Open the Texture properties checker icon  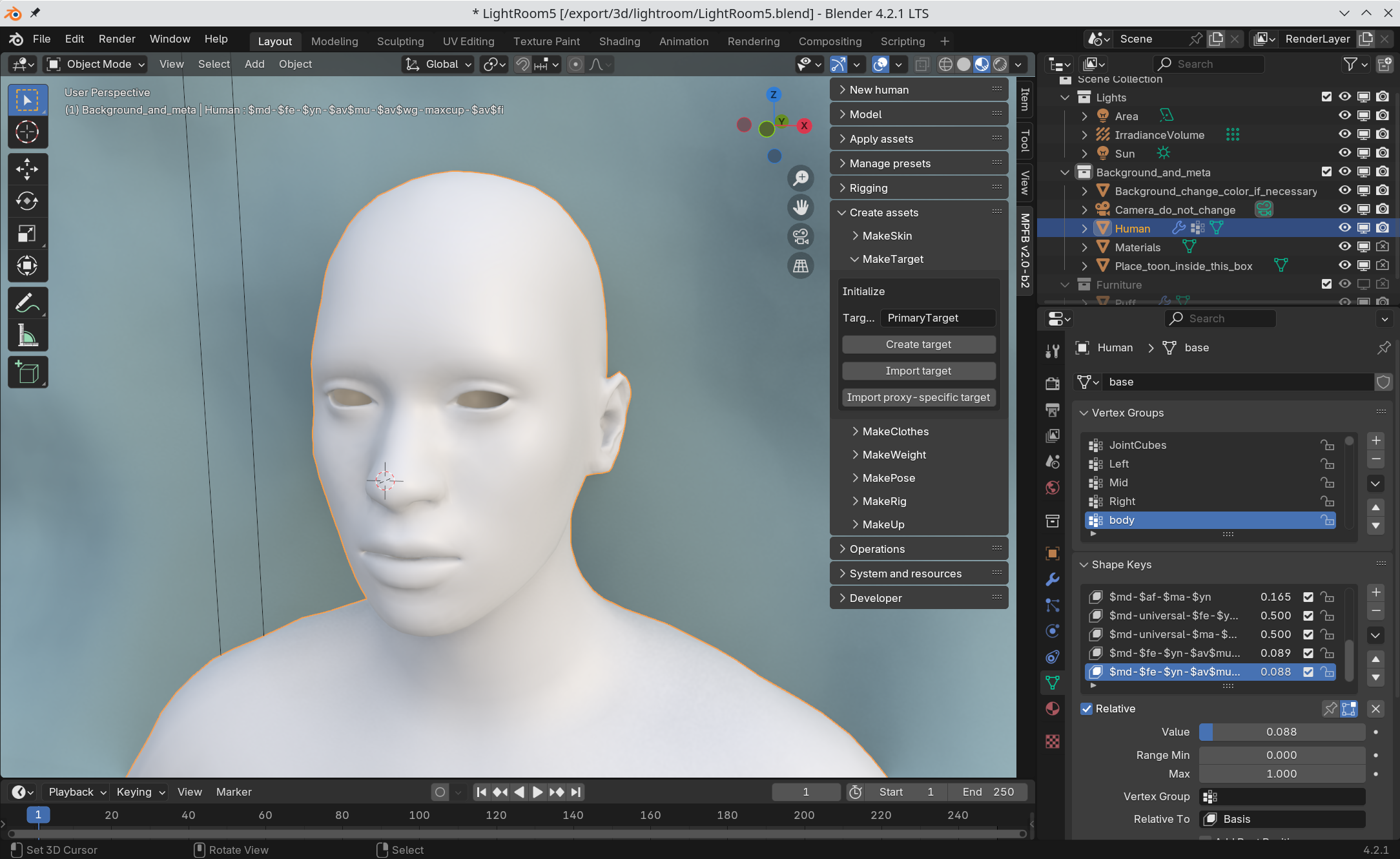(x=1053, y=741)
